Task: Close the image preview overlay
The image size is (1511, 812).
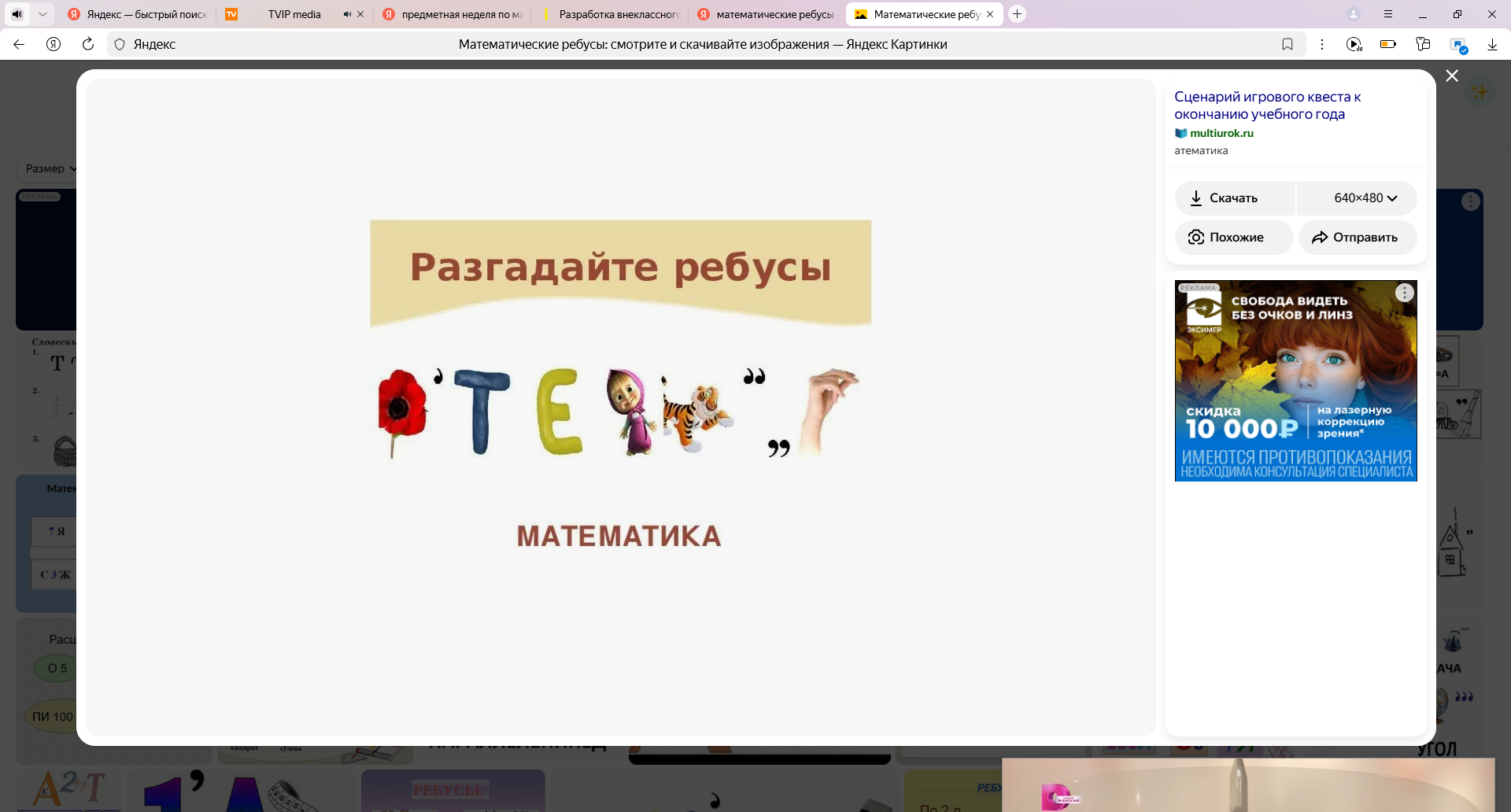Action: (1452, 76)
